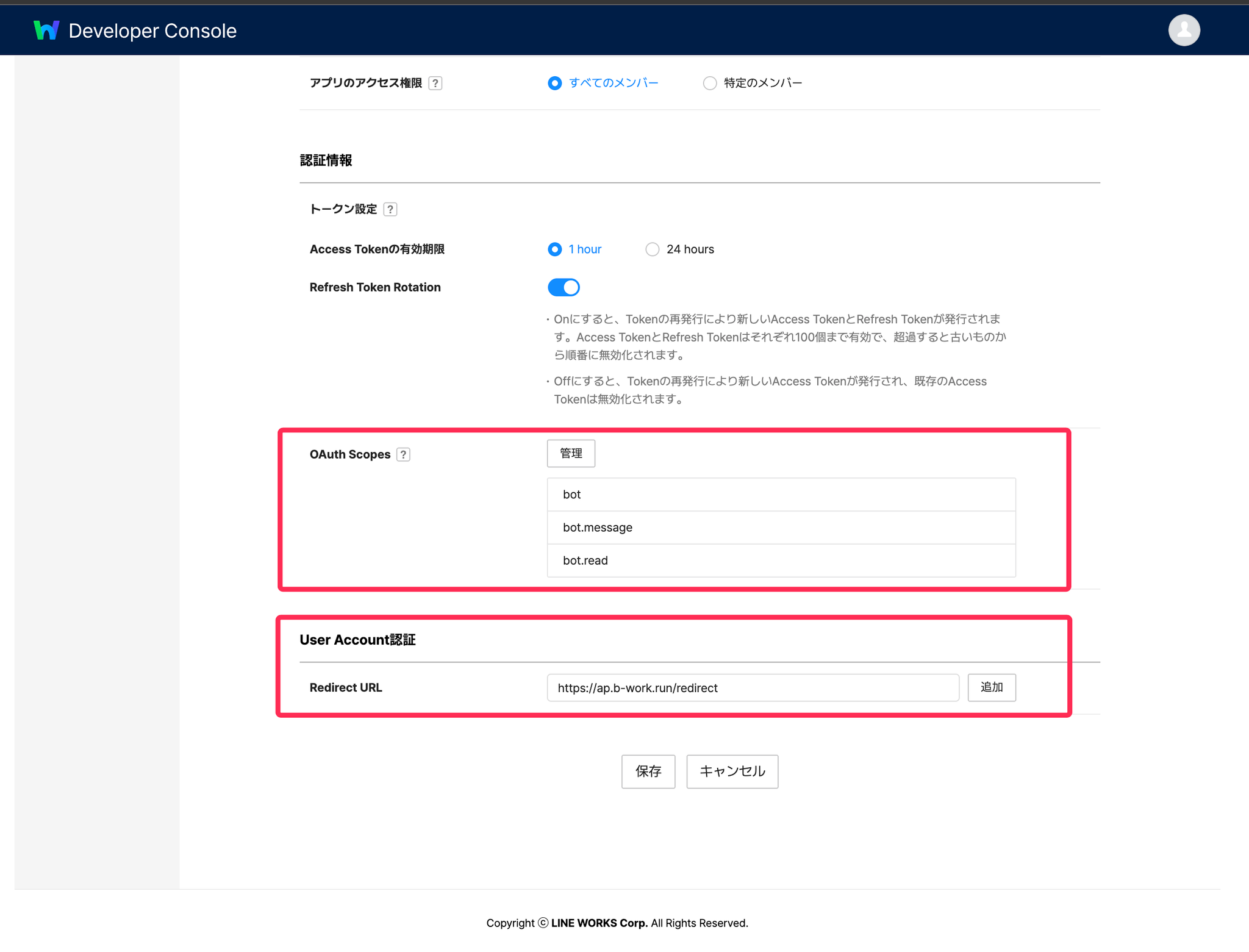Open the user profile avatar menu
Image resolution: width=1249 pixels, height=952 pixels.
point(1183,30)
